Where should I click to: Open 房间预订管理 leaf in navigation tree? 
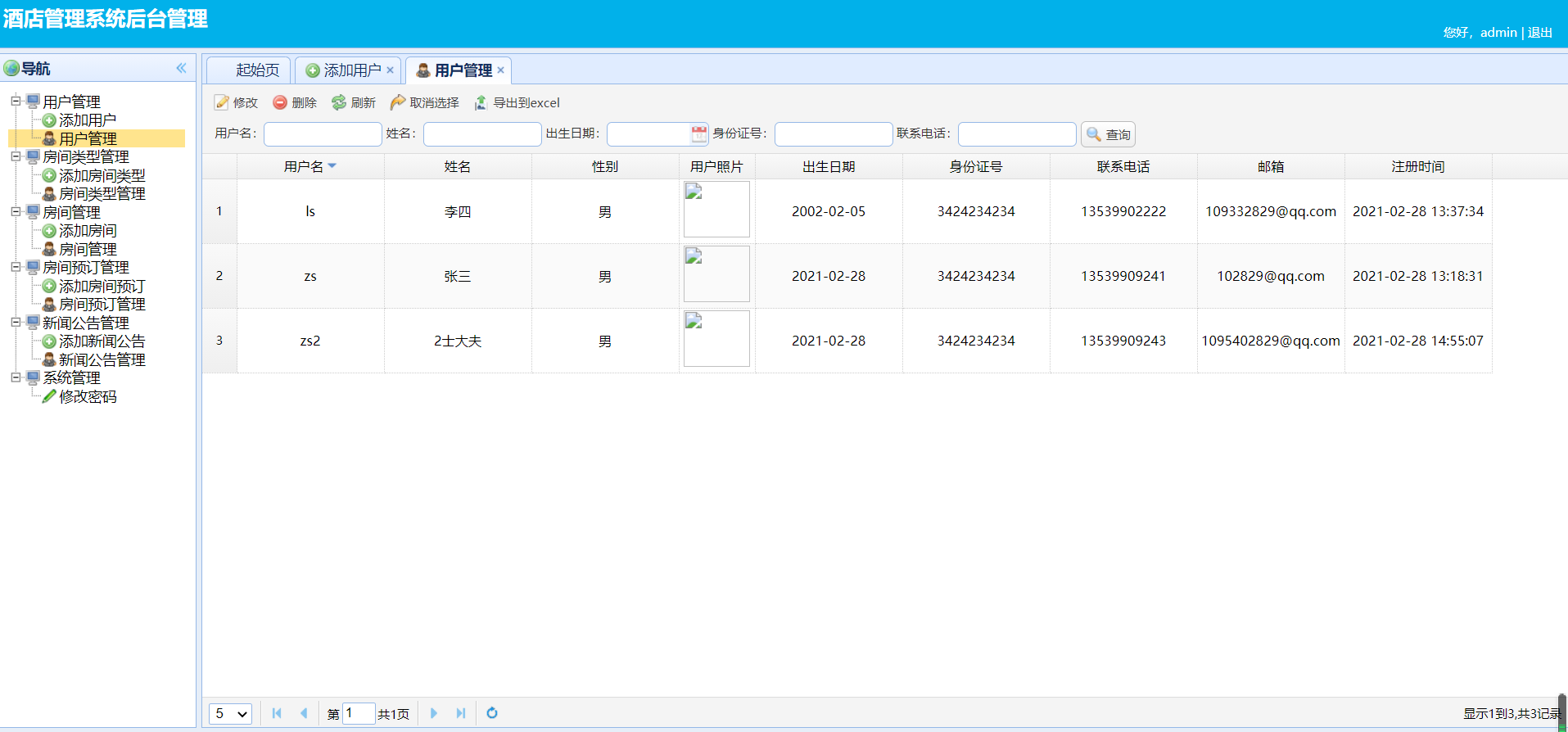coord(102,305)
